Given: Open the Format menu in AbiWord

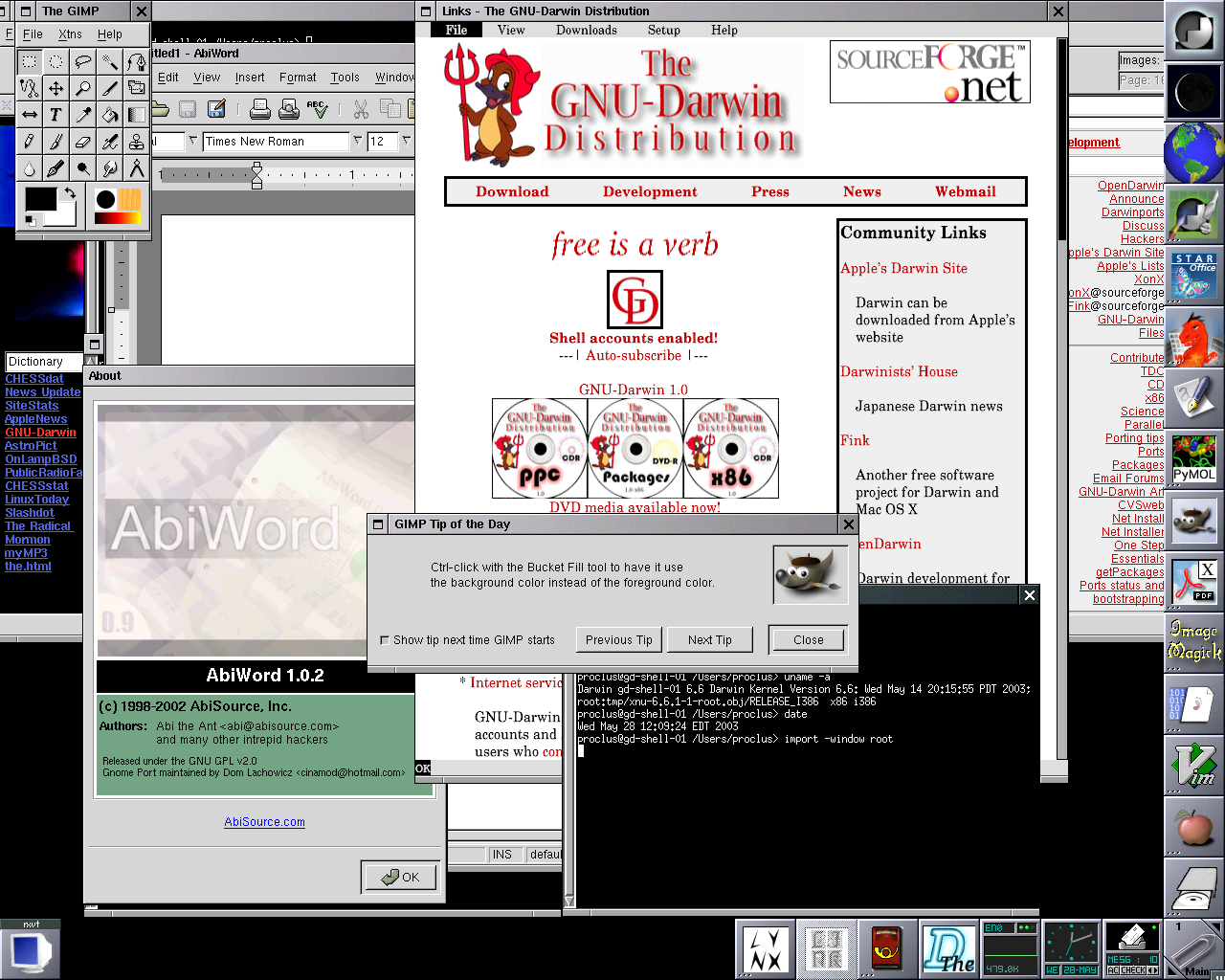Looking at the screenshot, I should coord(298,78).
